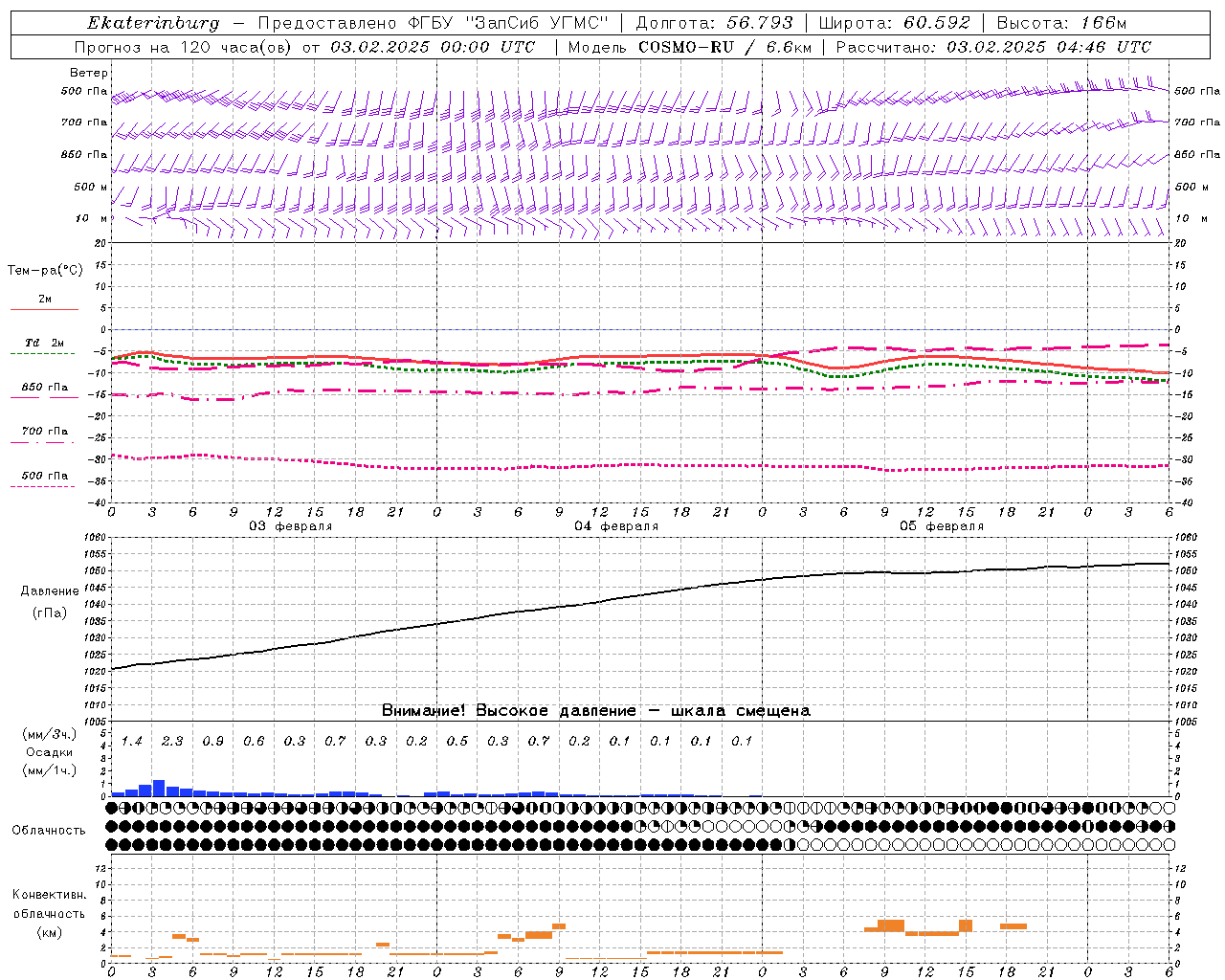Viewport: 1225px width, 980px height.
Task: Click the "Широта: 60.592" value
Action: click(x=894, y=23)
